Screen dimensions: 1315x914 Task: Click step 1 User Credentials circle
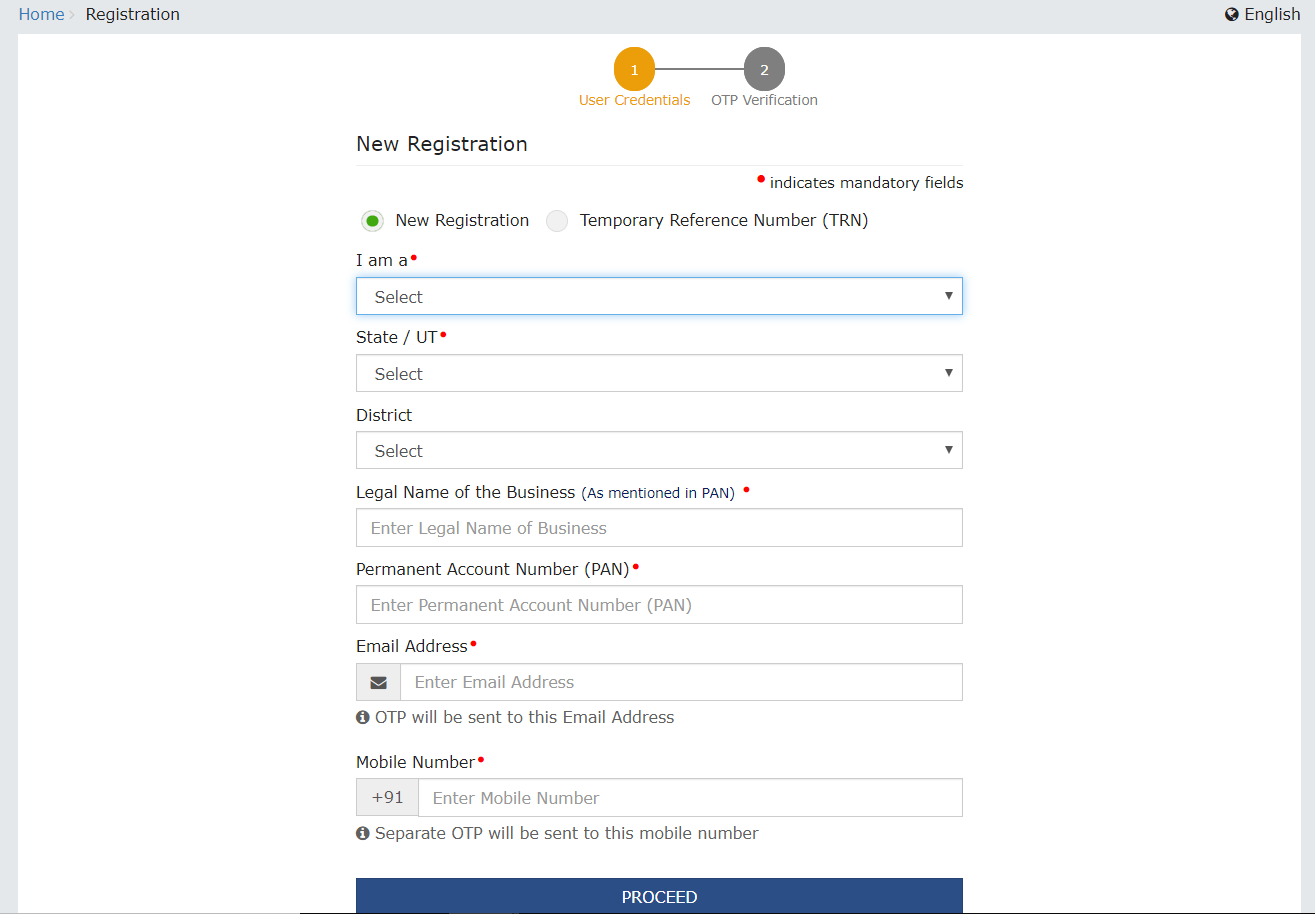coord(634,69)
